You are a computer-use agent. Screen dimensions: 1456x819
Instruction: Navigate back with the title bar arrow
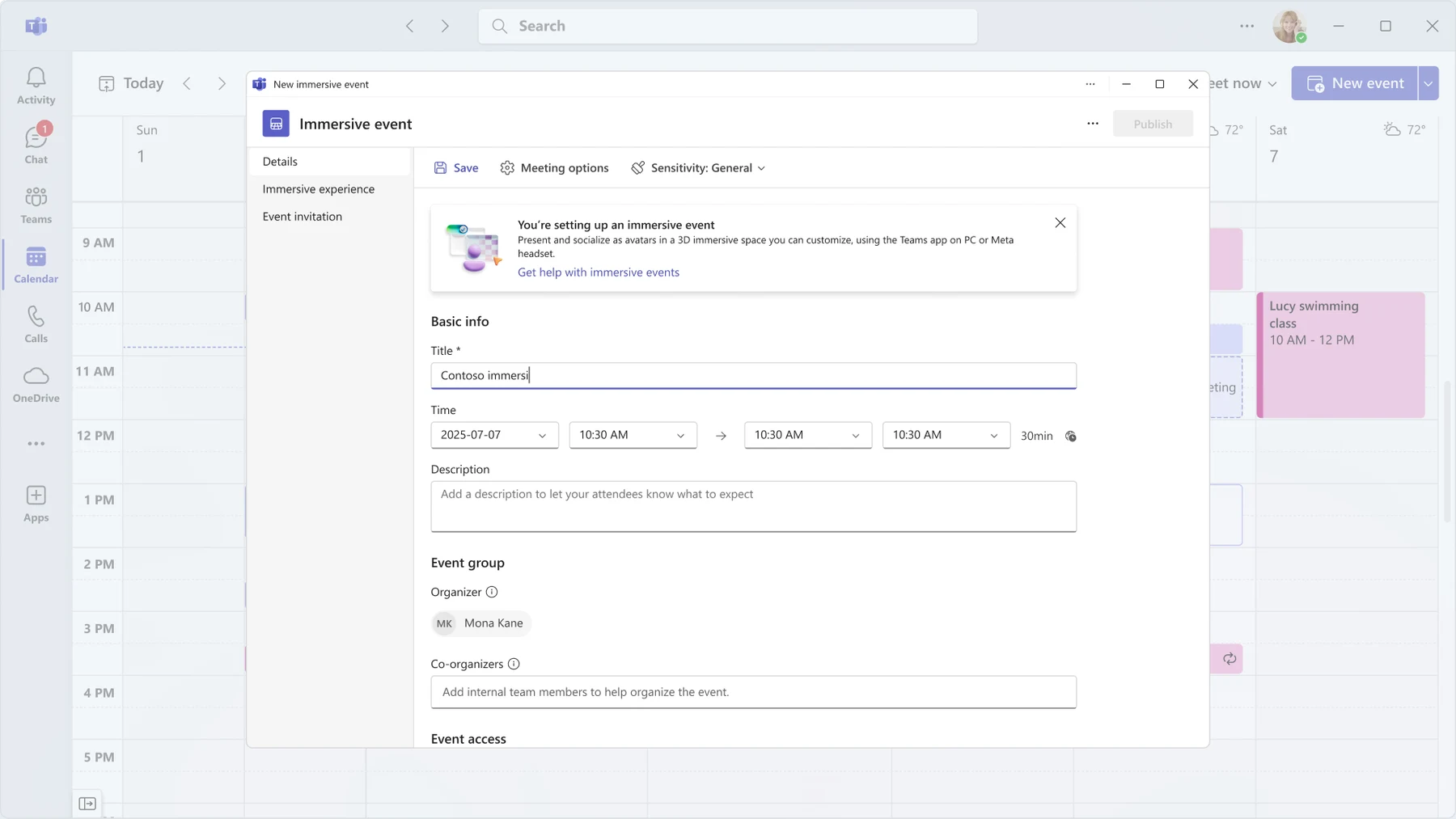click(410, 26)
